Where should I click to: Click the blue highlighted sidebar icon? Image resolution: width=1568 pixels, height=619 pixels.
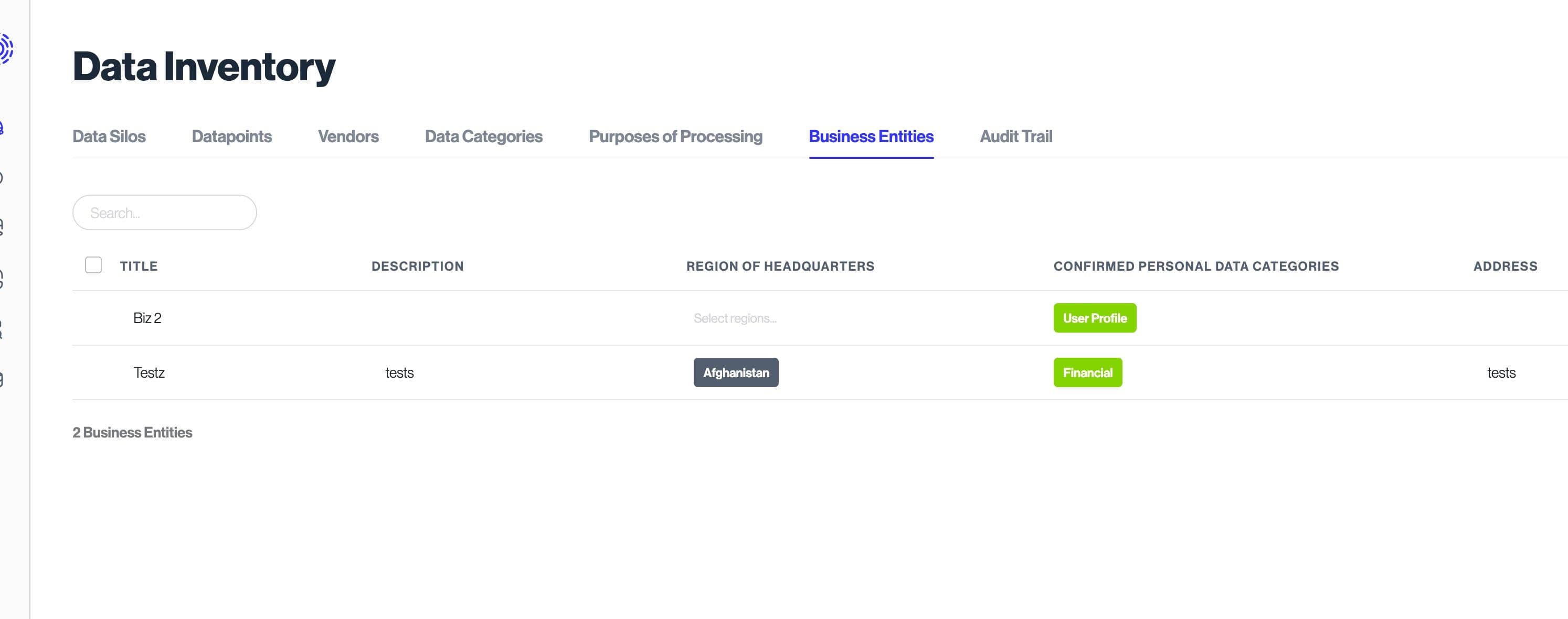tap(2, 129)
